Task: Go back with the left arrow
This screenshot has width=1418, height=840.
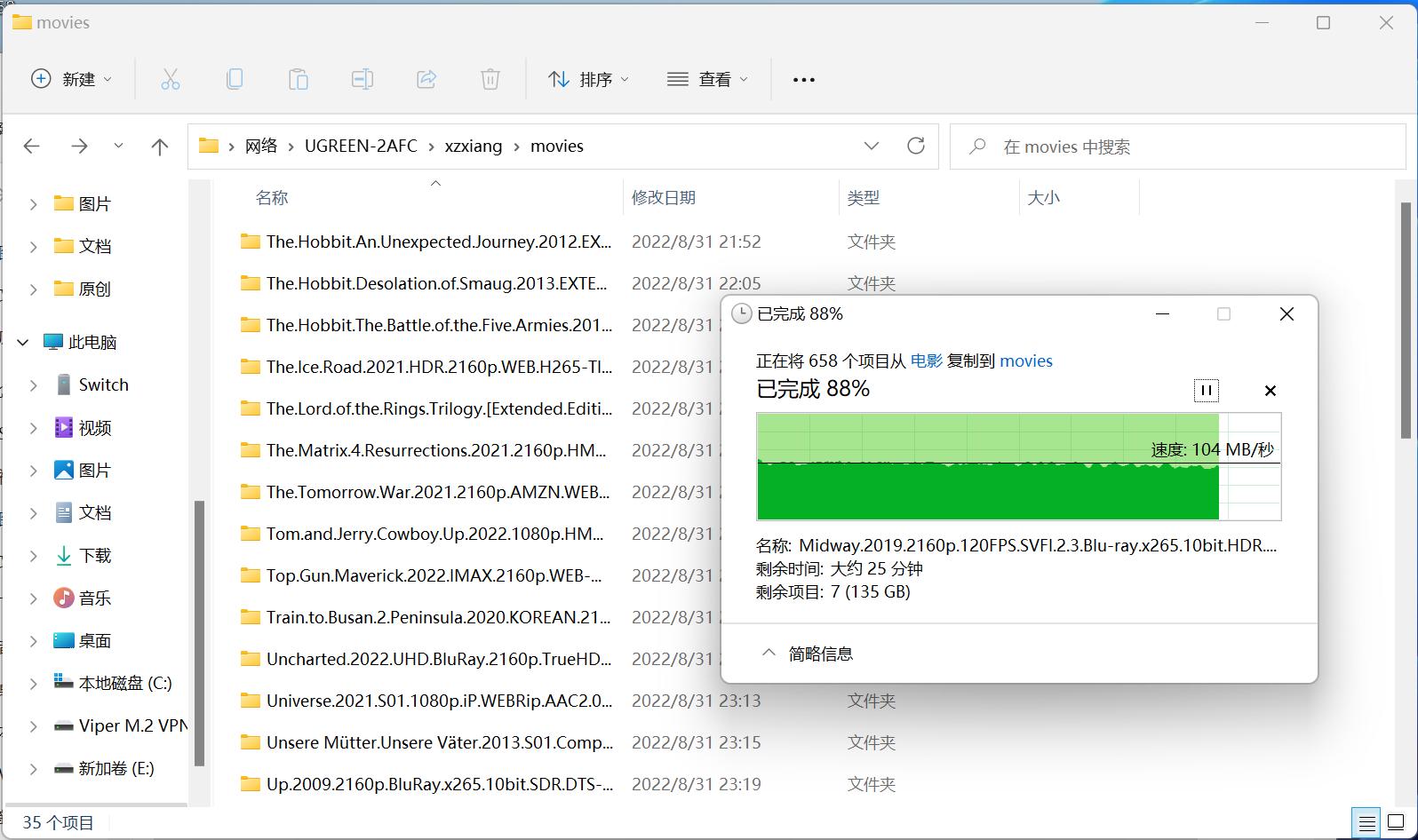Action: 32,147
